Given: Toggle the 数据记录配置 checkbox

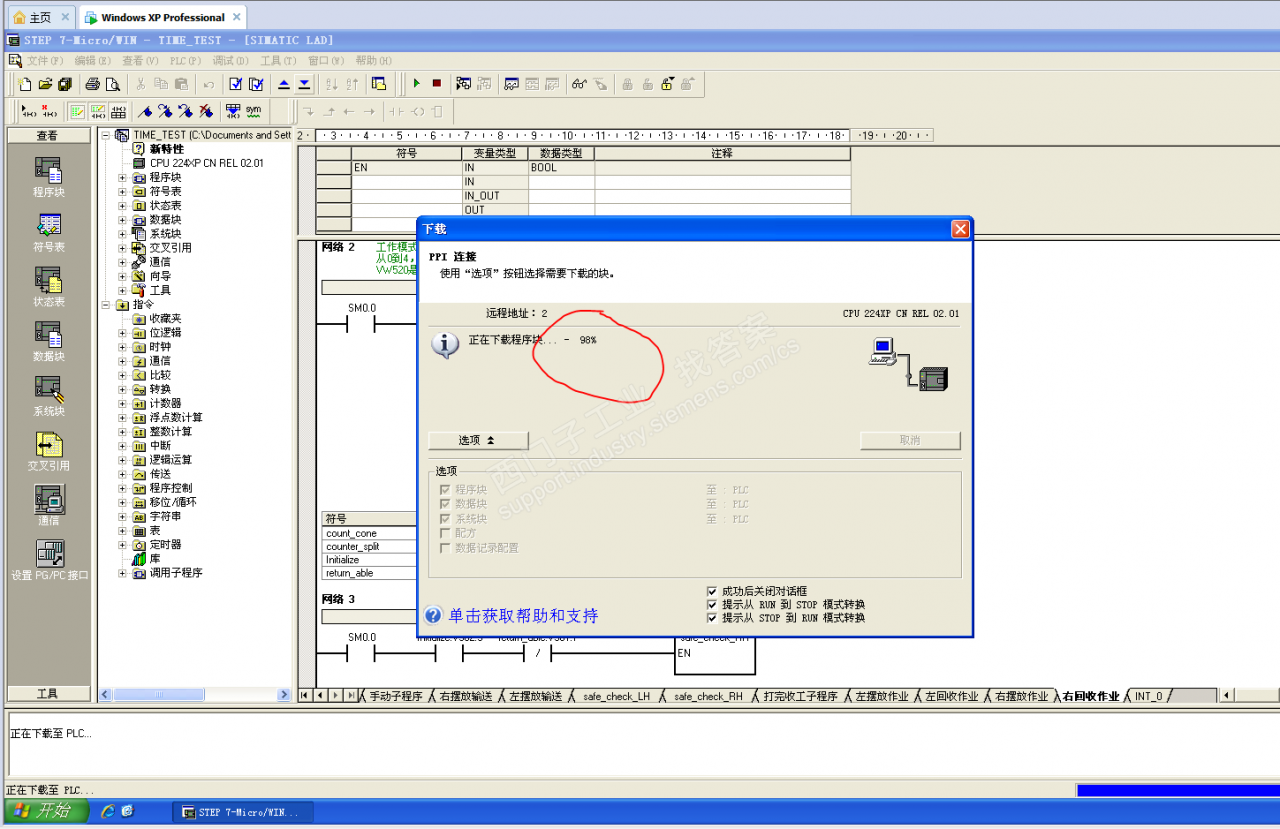Looking at the screenshot, I should click(x=444, y=548).
